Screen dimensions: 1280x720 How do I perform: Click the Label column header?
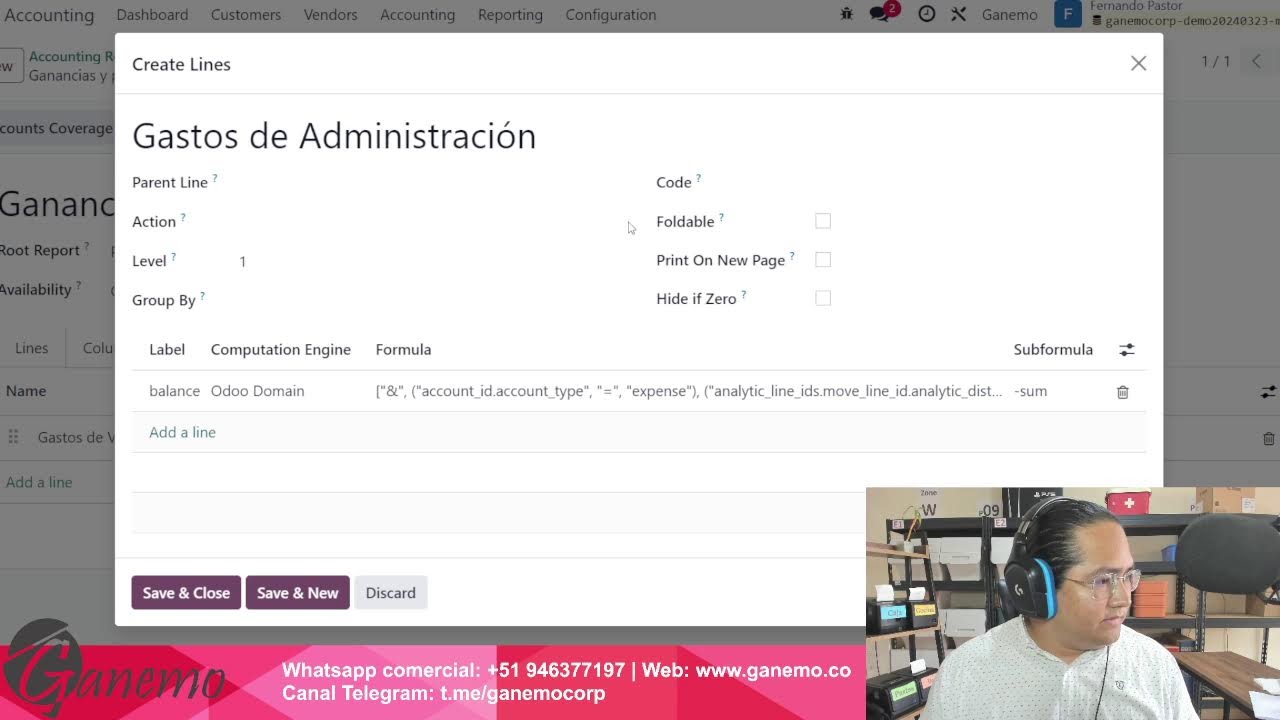pyautogui.click(x=167, y=350)
